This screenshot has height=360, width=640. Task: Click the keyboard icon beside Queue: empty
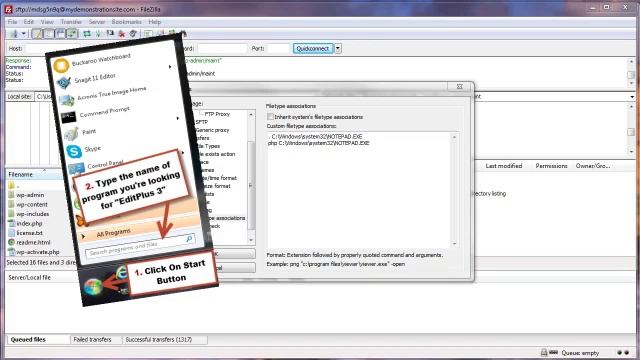pyautogui.click(x=553, y=352)
